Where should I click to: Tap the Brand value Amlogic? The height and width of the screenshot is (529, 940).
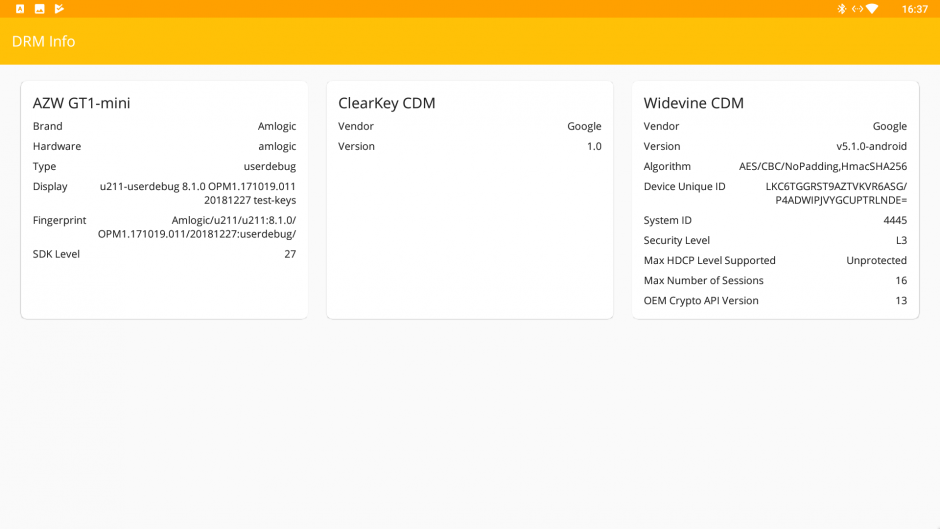pyautogui.click(x=277, y=127)
